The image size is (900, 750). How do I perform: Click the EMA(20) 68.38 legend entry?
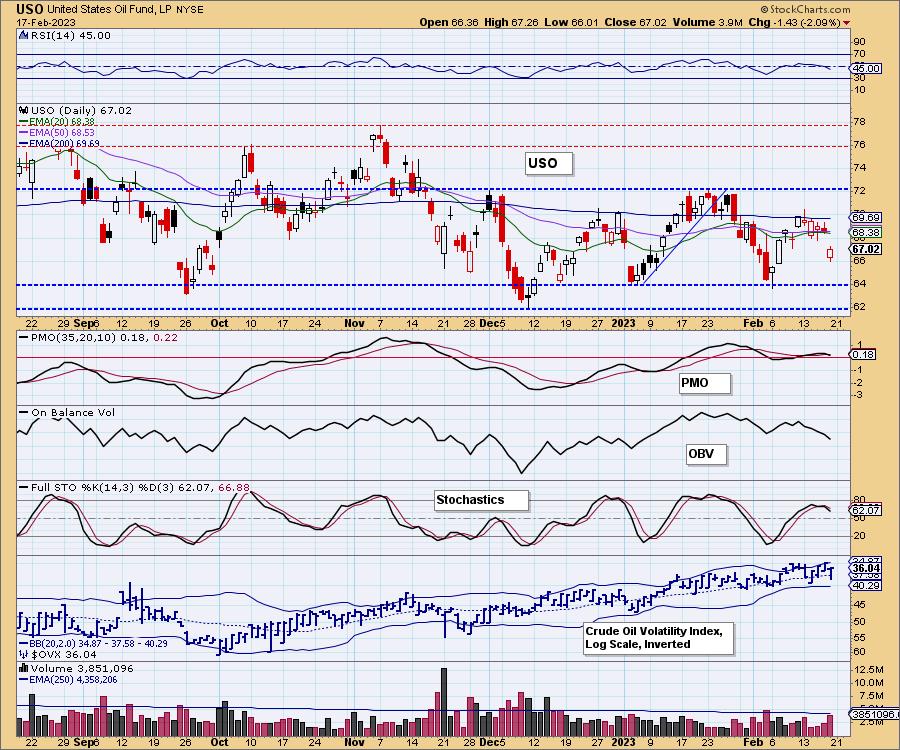point(57,122)
